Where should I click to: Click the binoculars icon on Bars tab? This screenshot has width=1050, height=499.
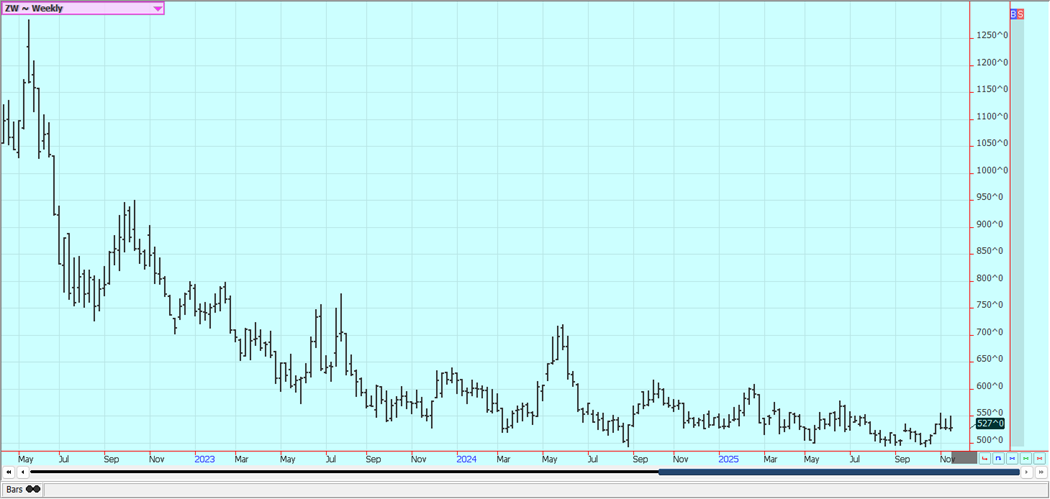[33, 489]
